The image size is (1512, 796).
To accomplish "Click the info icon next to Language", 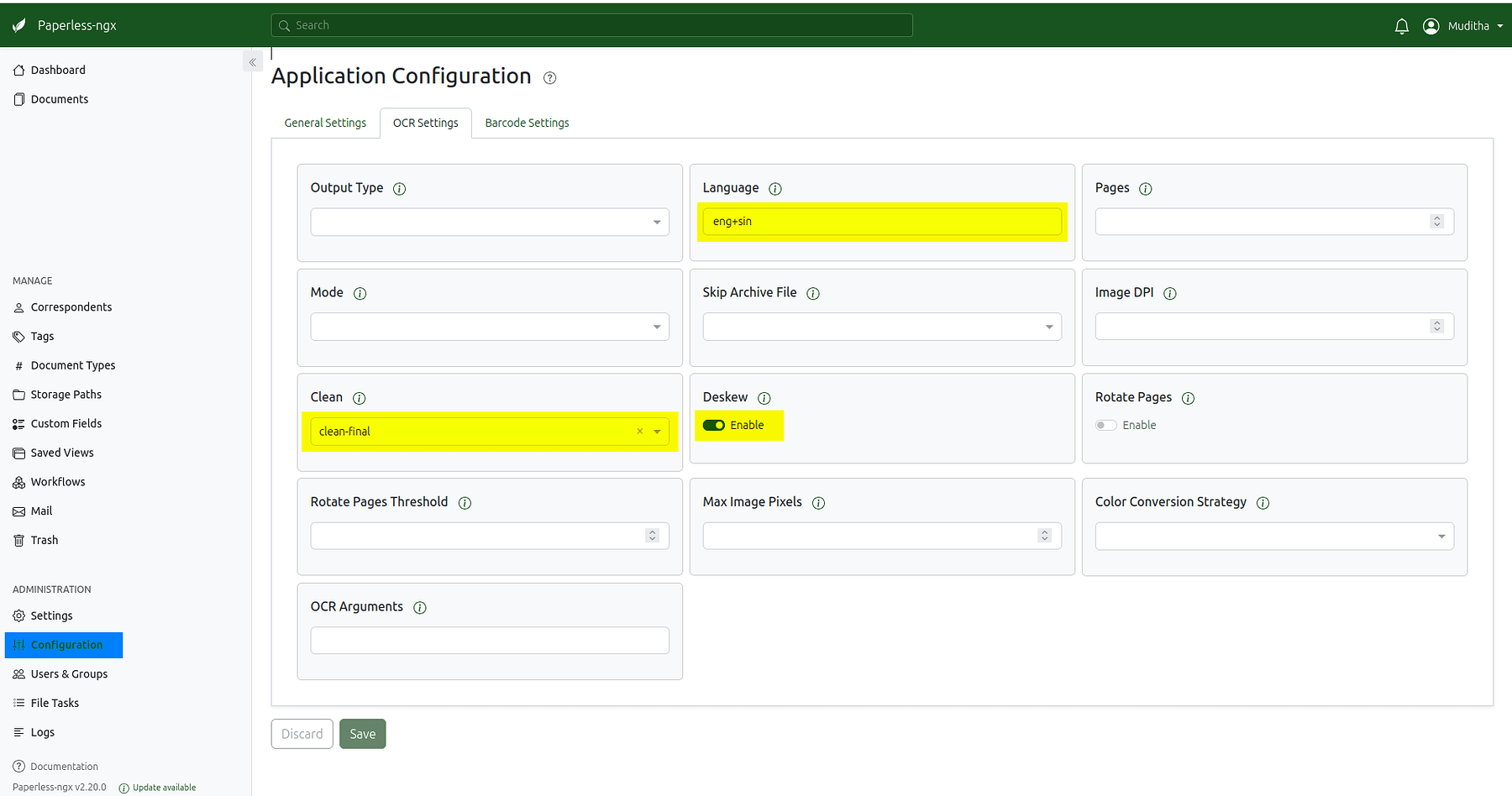I will [775, 189].
